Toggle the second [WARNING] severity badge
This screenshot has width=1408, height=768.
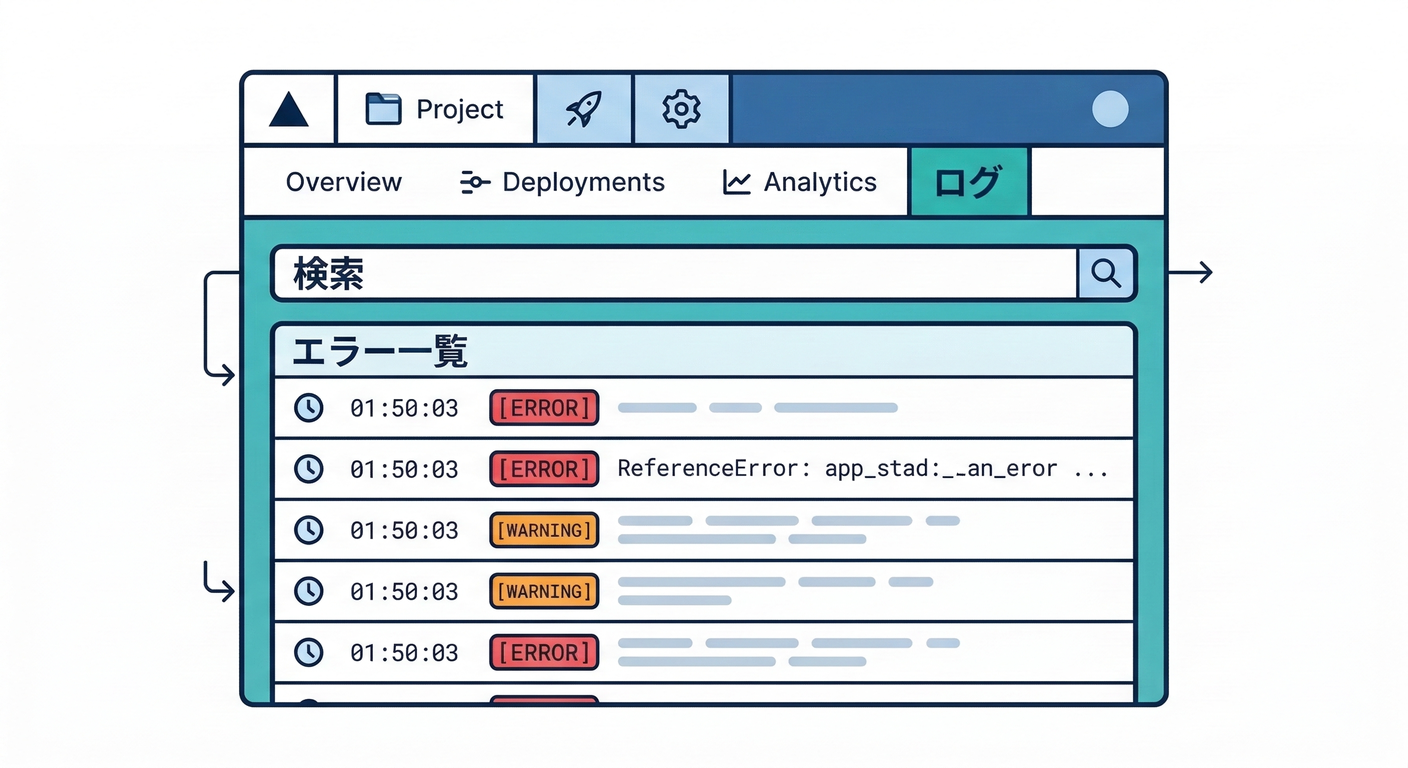(x=543, y=591)
